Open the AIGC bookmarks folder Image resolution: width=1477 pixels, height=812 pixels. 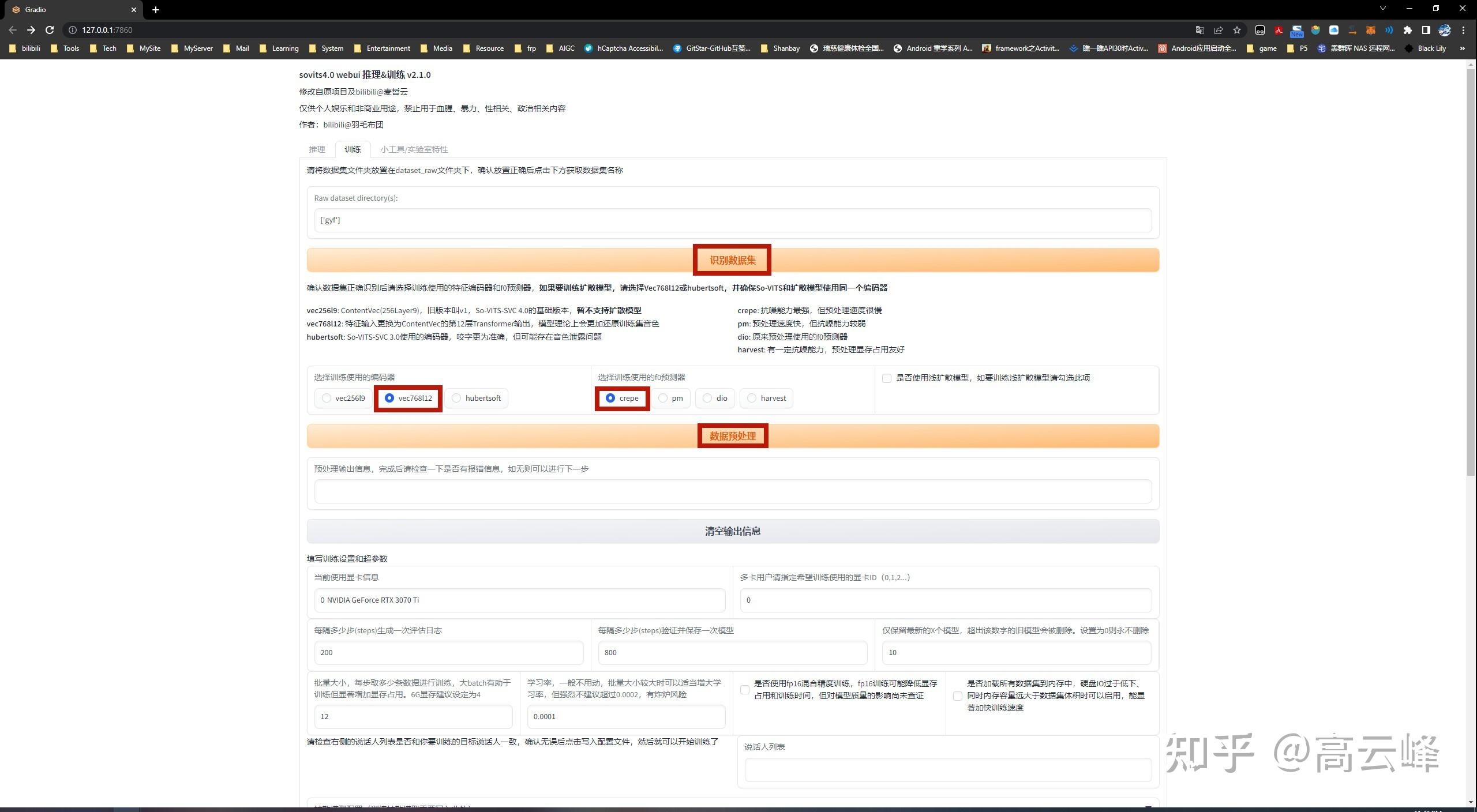560,48
